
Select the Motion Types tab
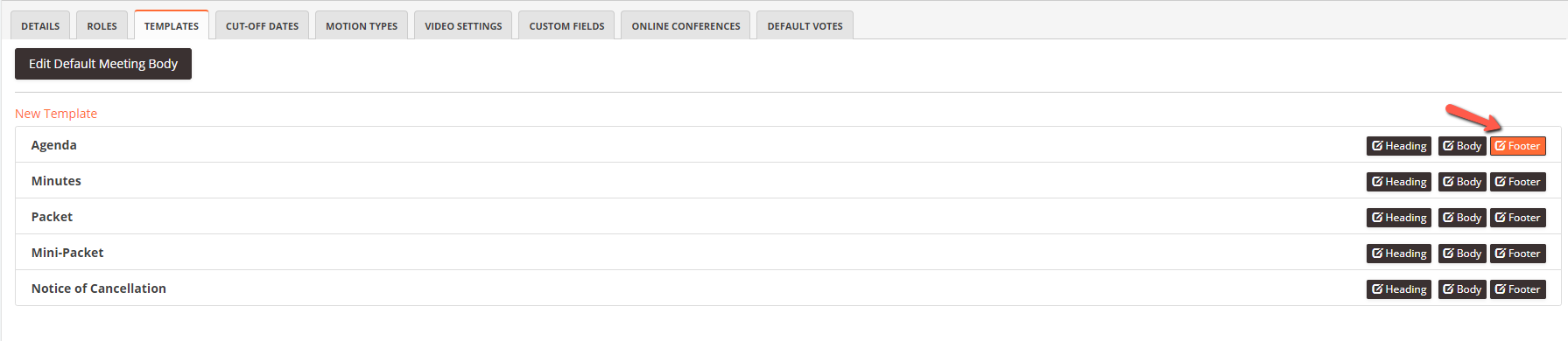click(362, 25)
